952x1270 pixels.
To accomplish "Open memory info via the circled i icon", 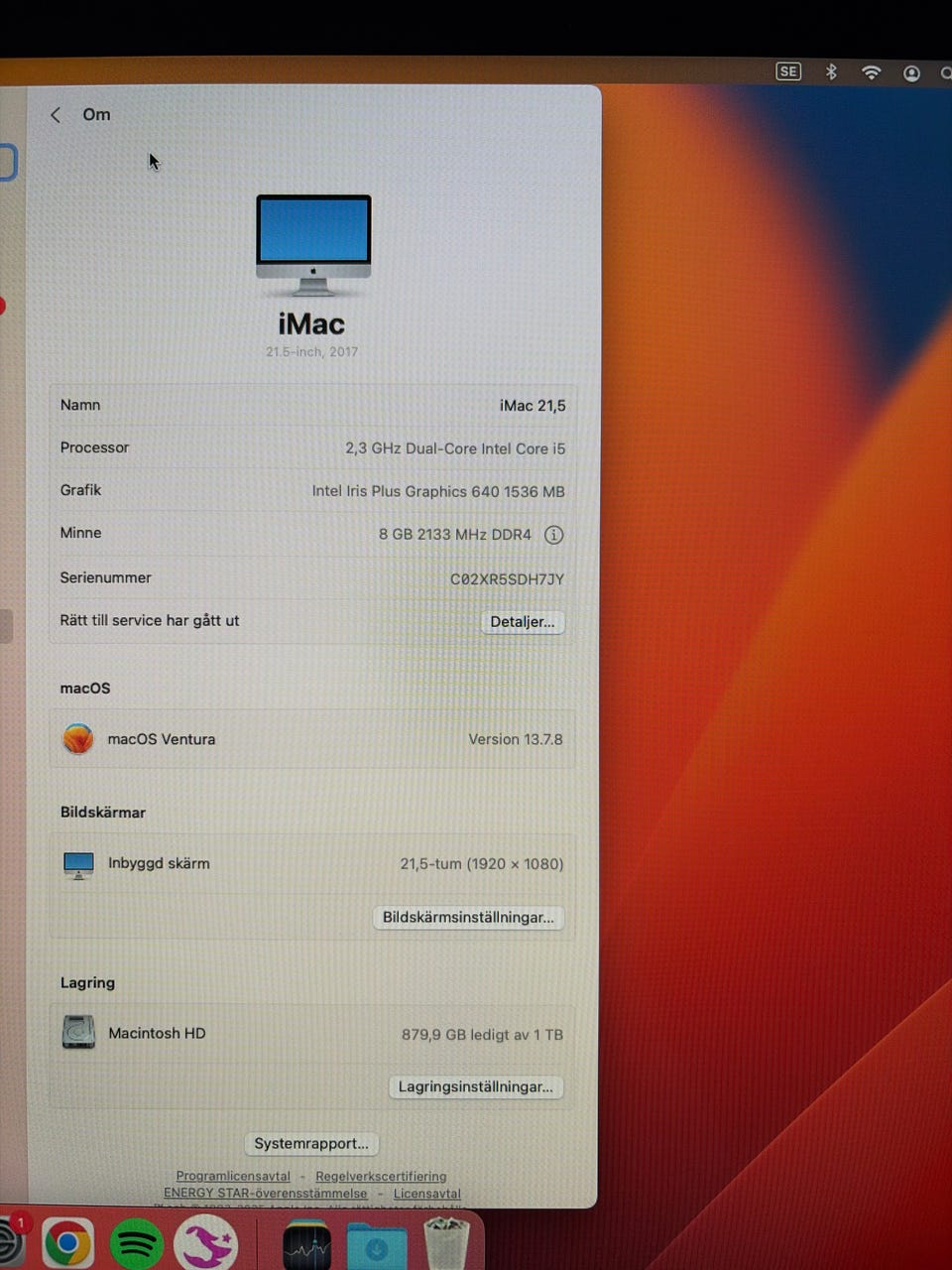I will pos(554,535).
